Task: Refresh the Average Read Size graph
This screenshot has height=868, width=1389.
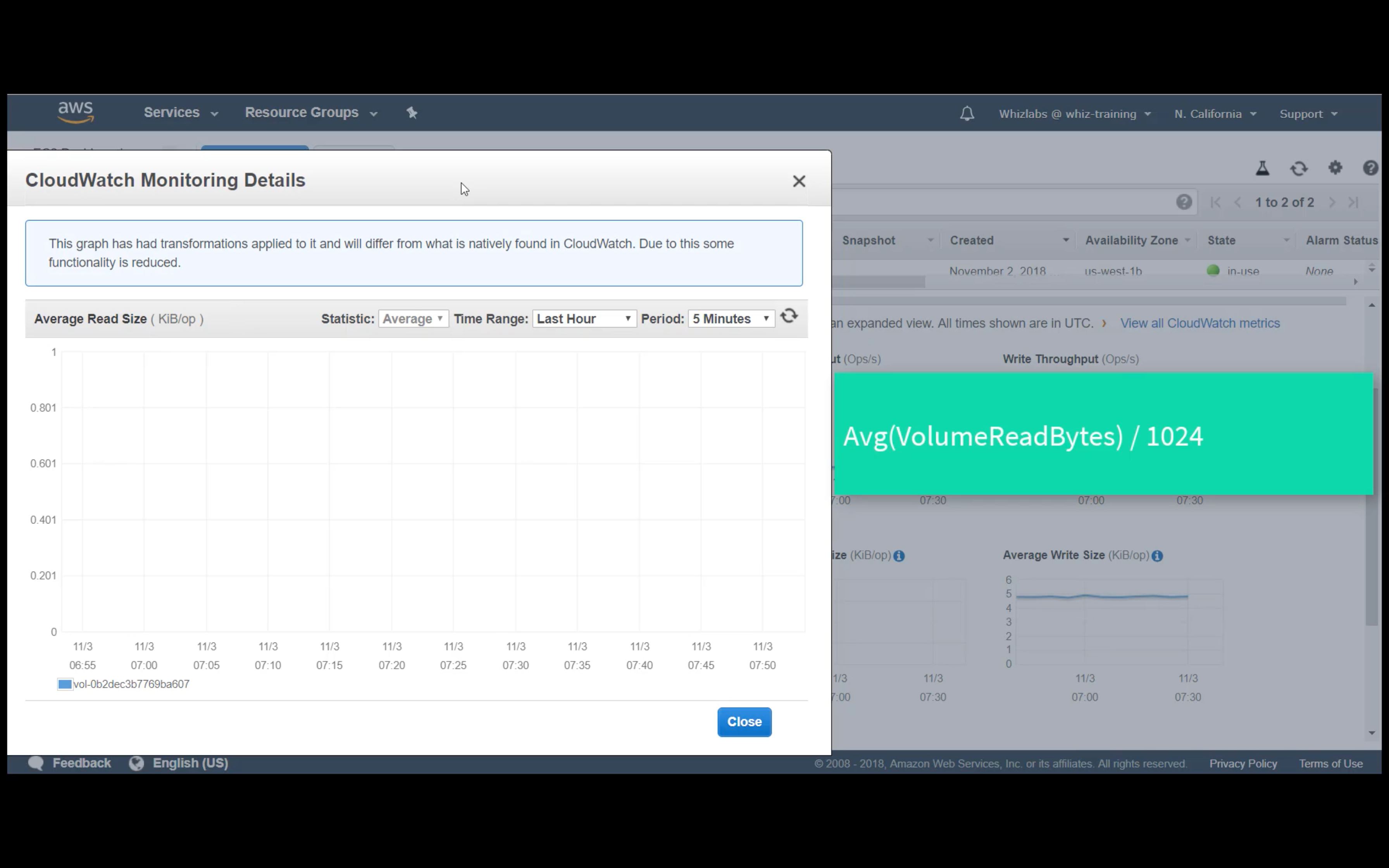Action: [789, 316]
